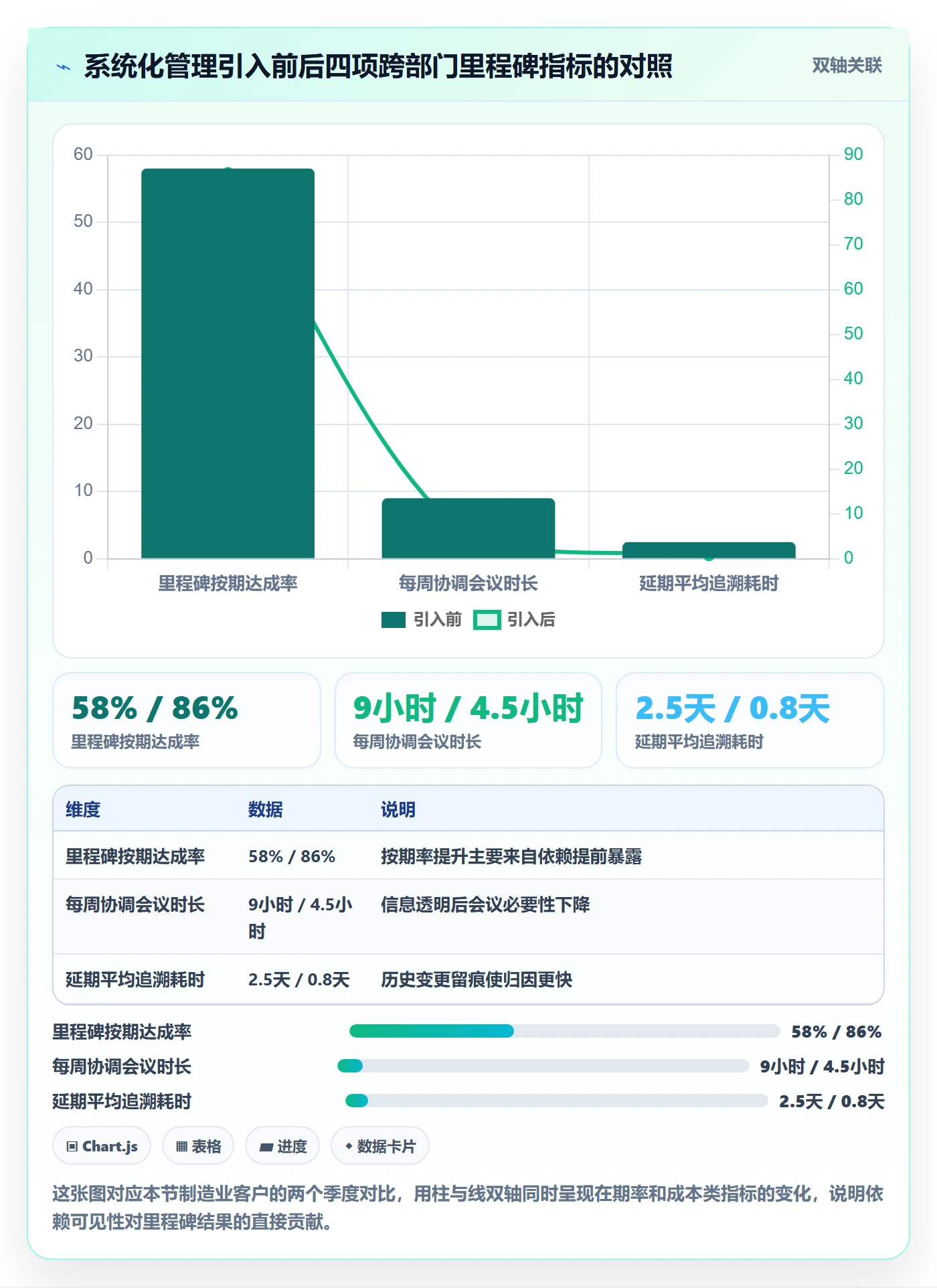937x1288 pixels.
Task: Click the 延期平均追溯耗时 bar in chart
Action: 709,550
